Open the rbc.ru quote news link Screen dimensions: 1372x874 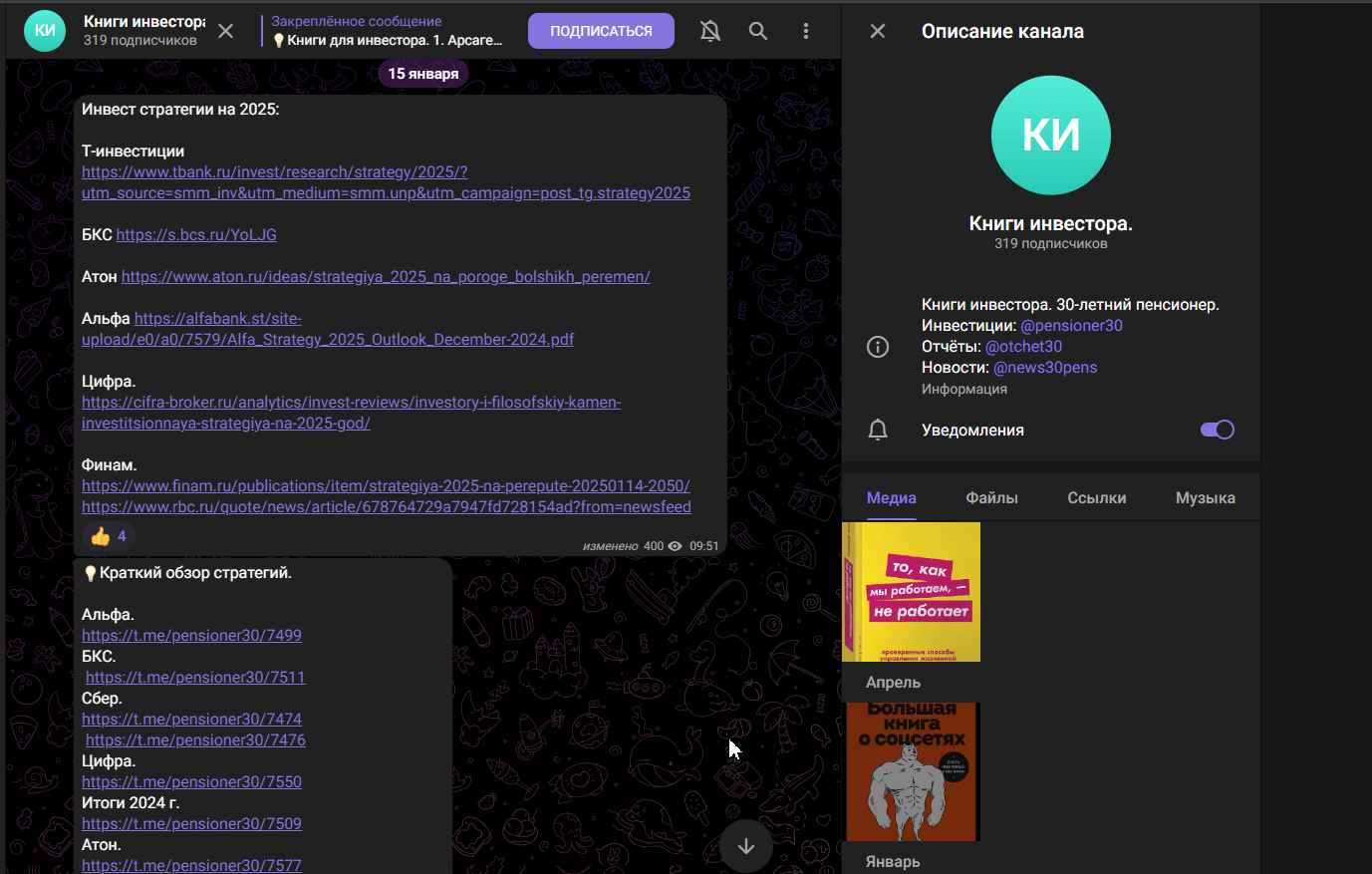(387, 507)
